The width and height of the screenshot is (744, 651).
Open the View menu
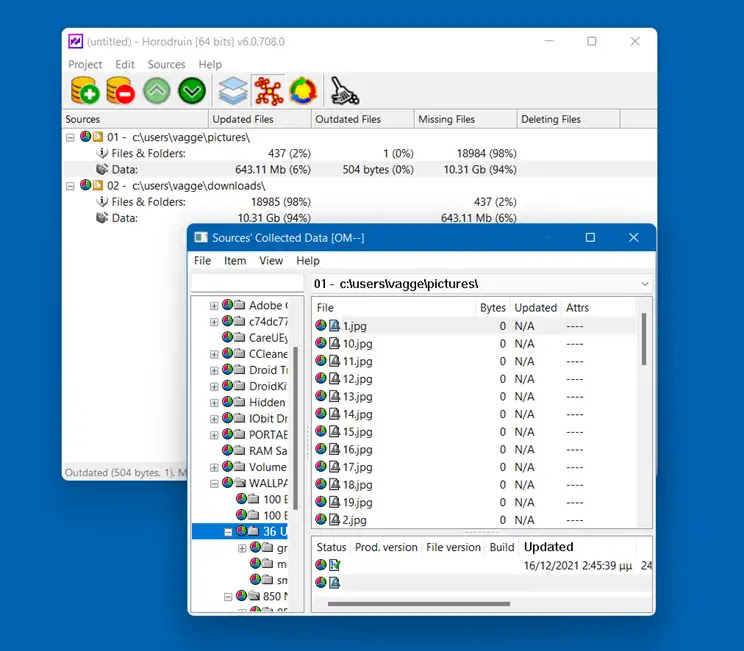(x=271, y=260)
